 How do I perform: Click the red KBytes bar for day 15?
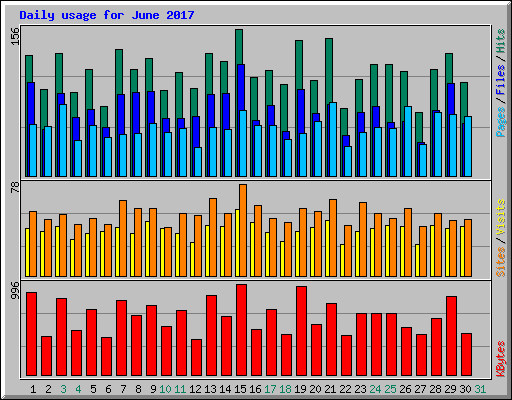[242, 330]
